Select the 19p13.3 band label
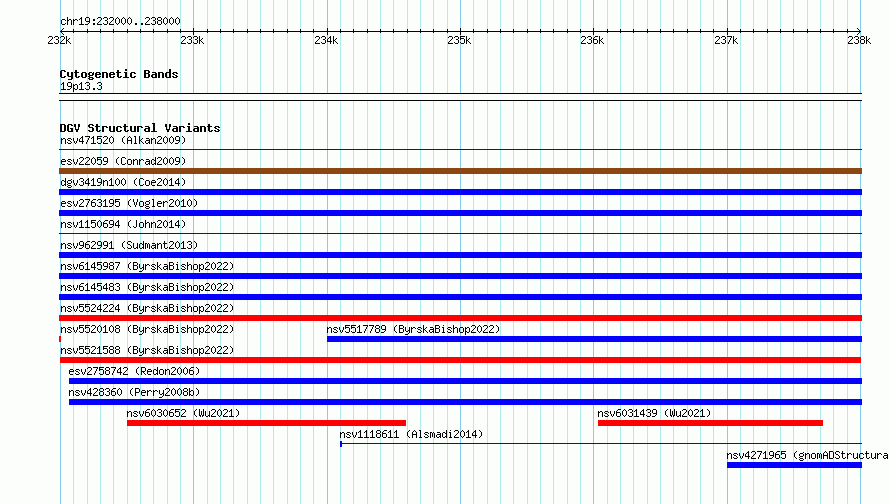890x504 pixels. tap(81, 86)
